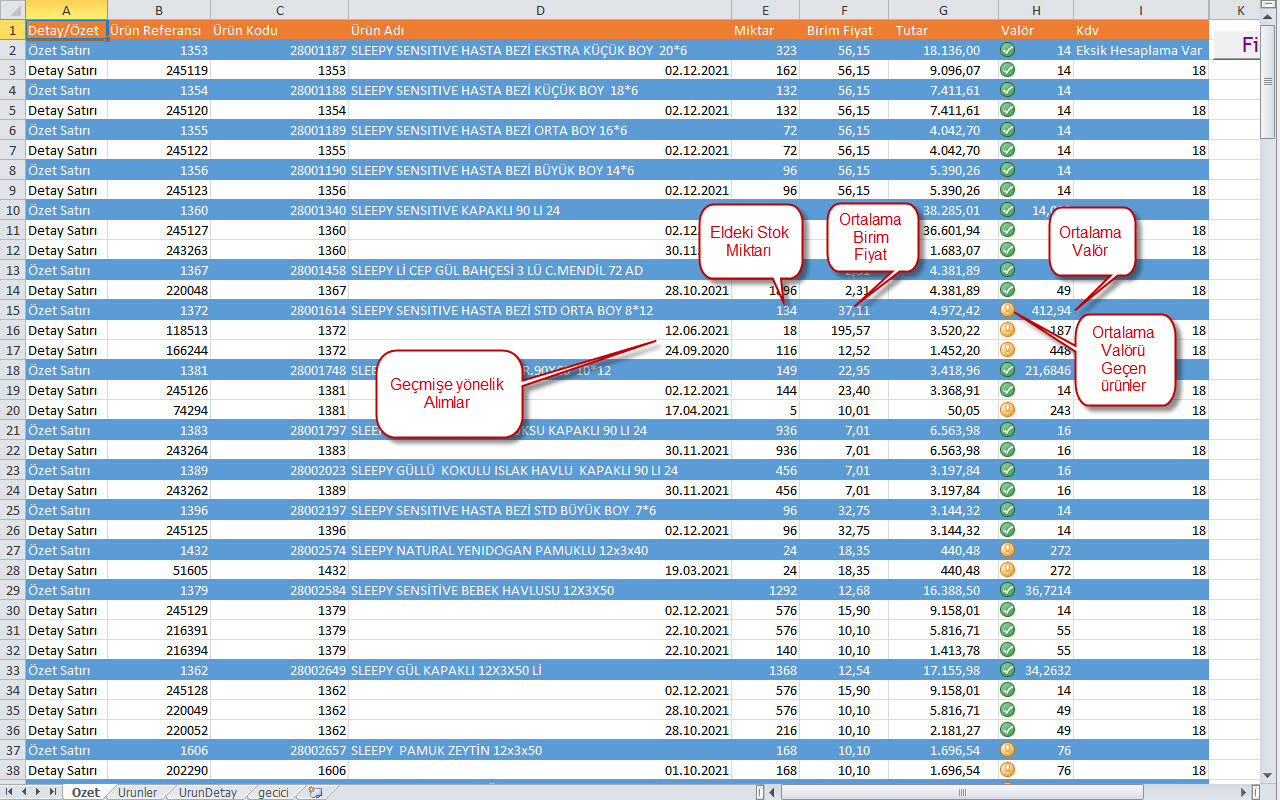Click the green check icon in row 26
This screenshot has width=1280, height=800.
click(x=1007, y=530)
